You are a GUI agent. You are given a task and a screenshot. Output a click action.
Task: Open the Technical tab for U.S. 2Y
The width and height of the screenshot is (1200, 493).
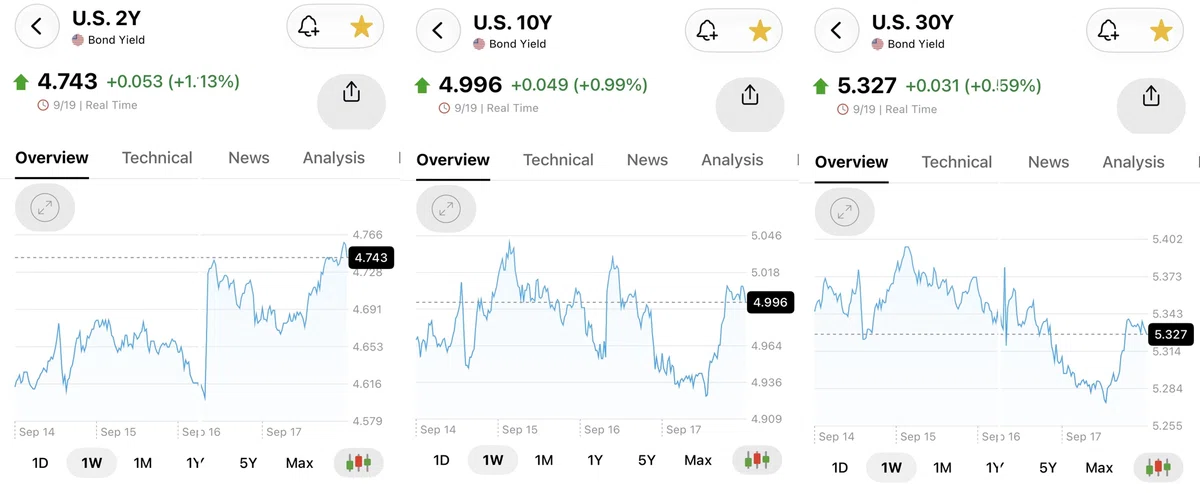[157, 157]
